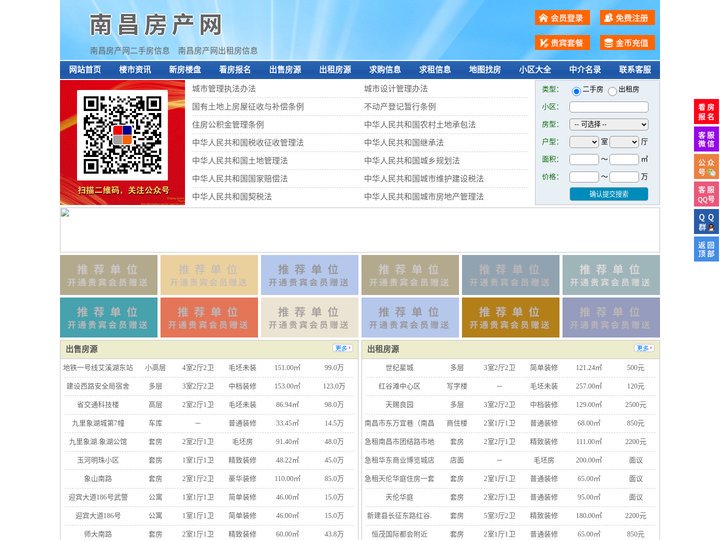Click the broken banner image icon

[x=65, y=213]
